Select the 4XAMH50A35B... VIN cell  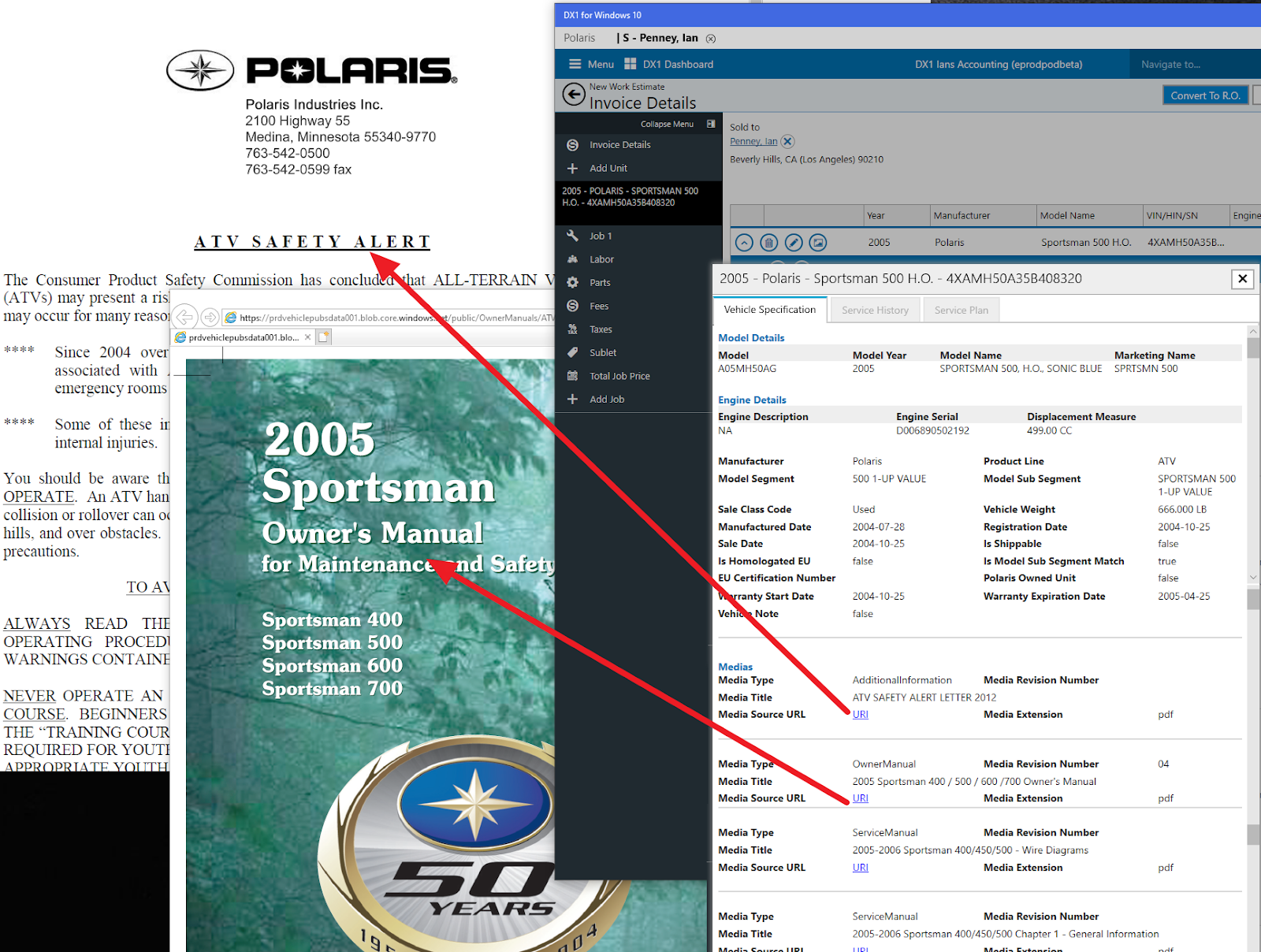coord(1185,243)
